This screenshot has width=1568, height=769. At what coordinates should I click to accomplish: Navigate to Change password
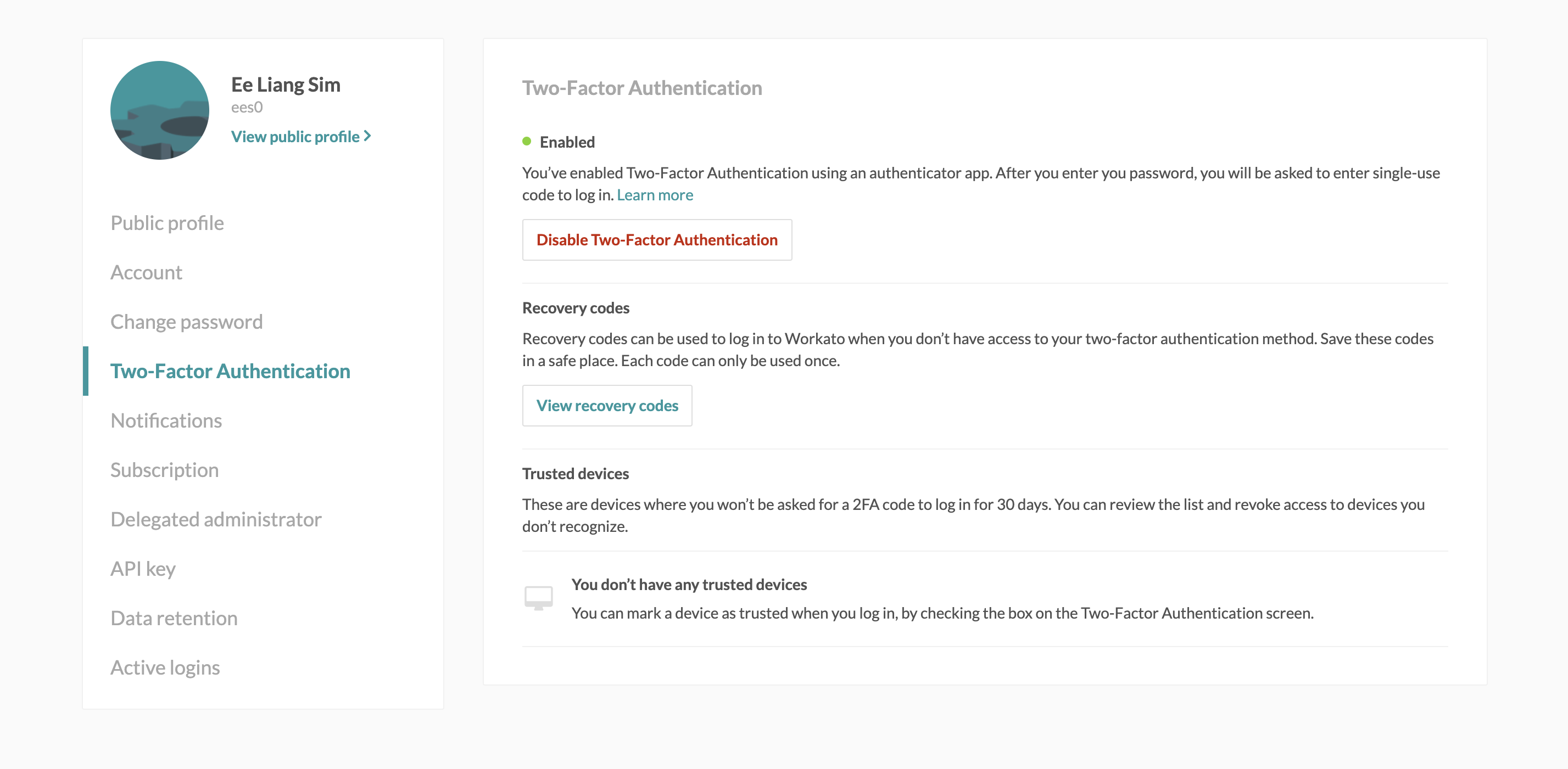click(186, 321)
